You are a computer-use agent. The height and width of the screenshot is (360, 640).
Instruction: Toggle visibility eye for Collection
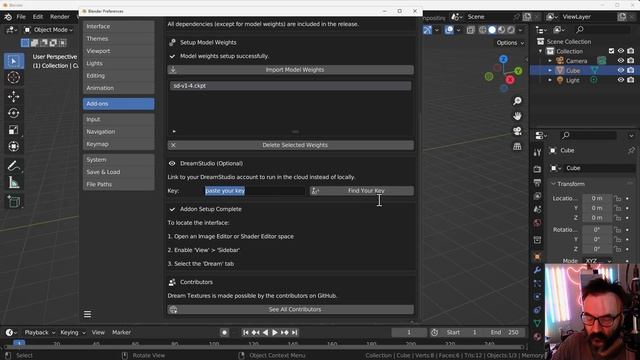[x=621, y=51]
